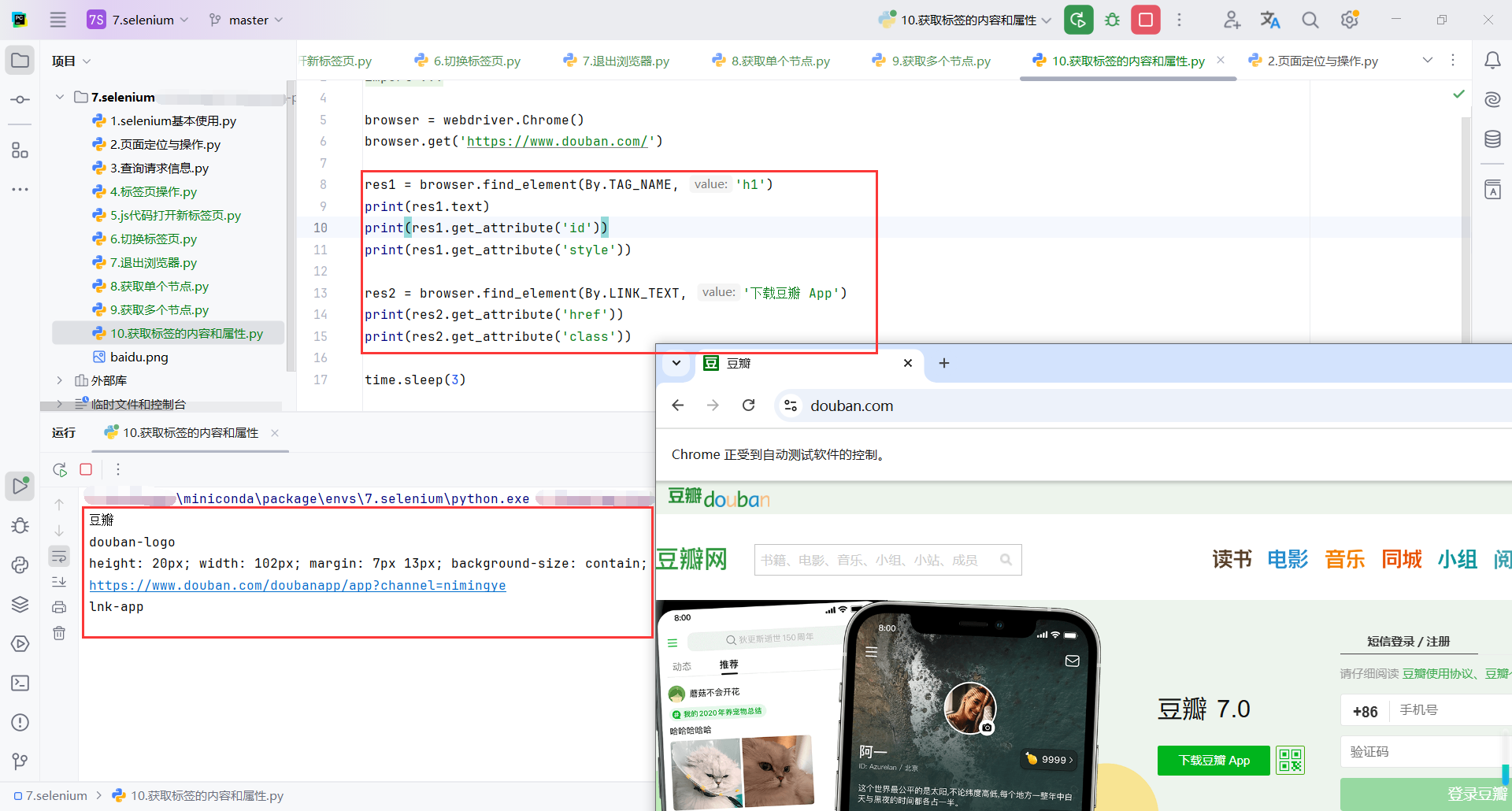
Task: Go back in the Chrome browser
Action: (x=677, y=405)
